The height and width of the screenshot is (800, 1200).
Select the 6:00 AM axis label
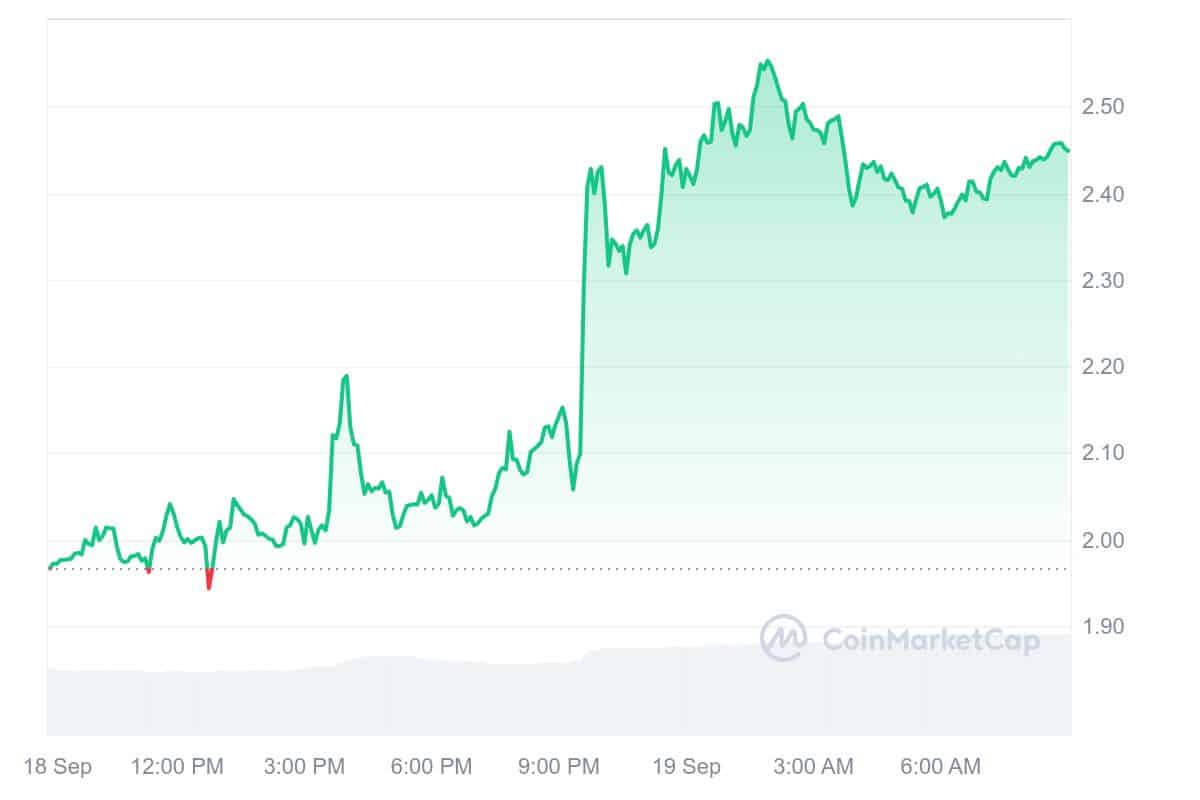click(939, 767)
